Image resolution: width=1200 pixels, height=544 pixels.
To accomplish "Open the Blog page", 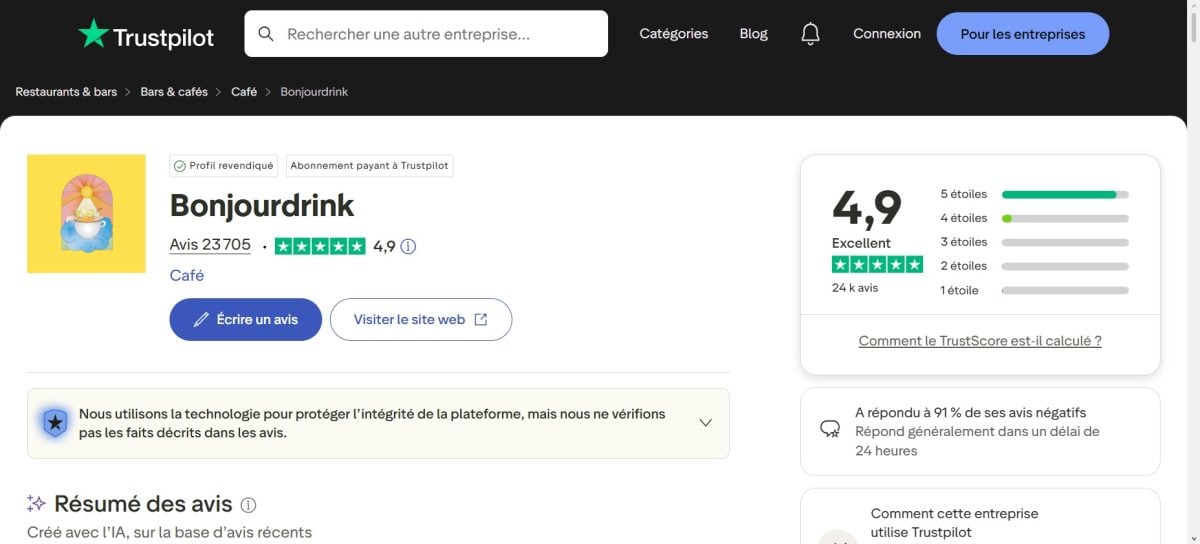I will [754, 34].
